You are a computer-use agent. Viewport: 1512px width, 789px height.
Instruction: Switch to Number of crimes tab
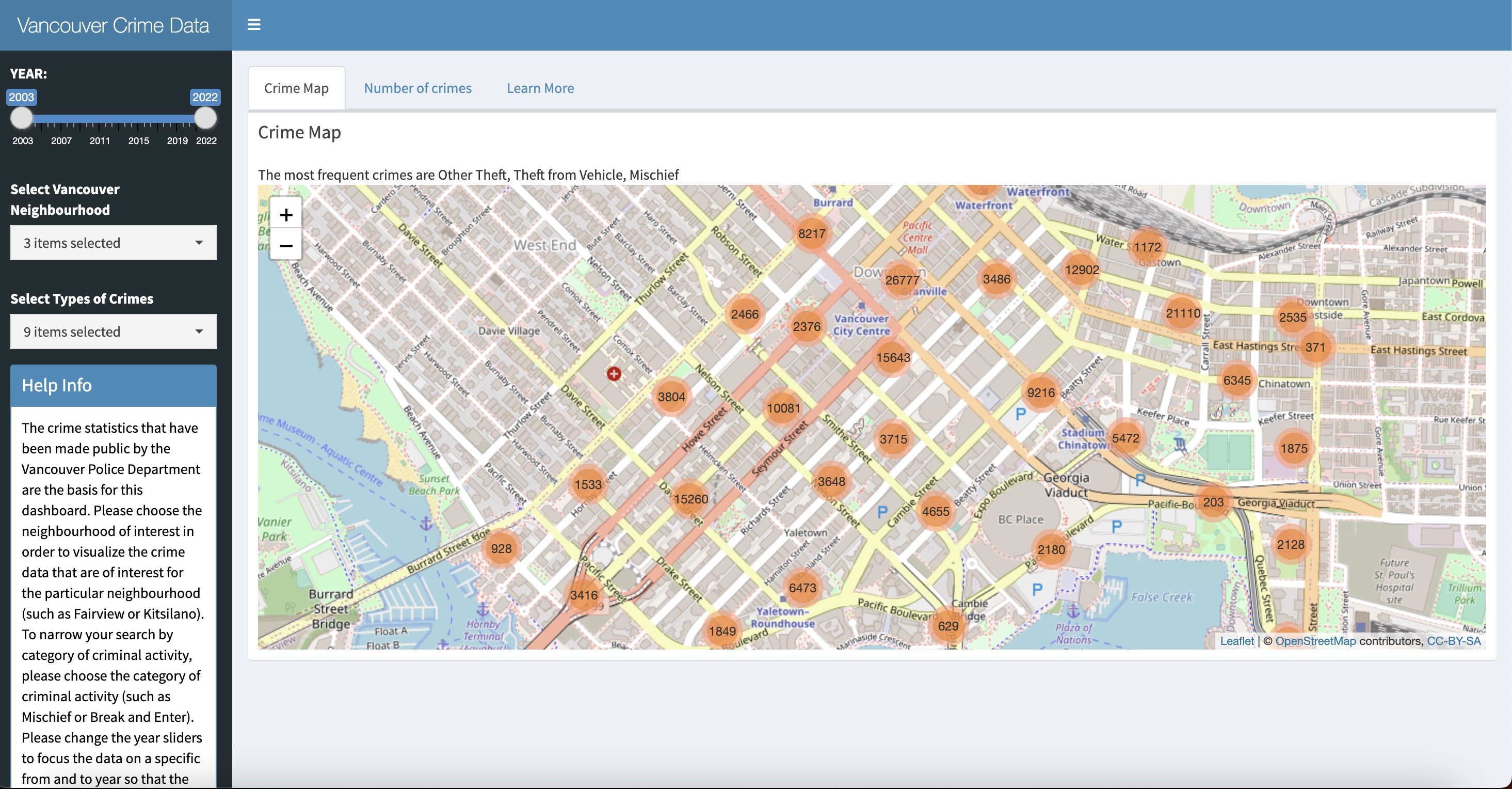[x=417, y=88]
